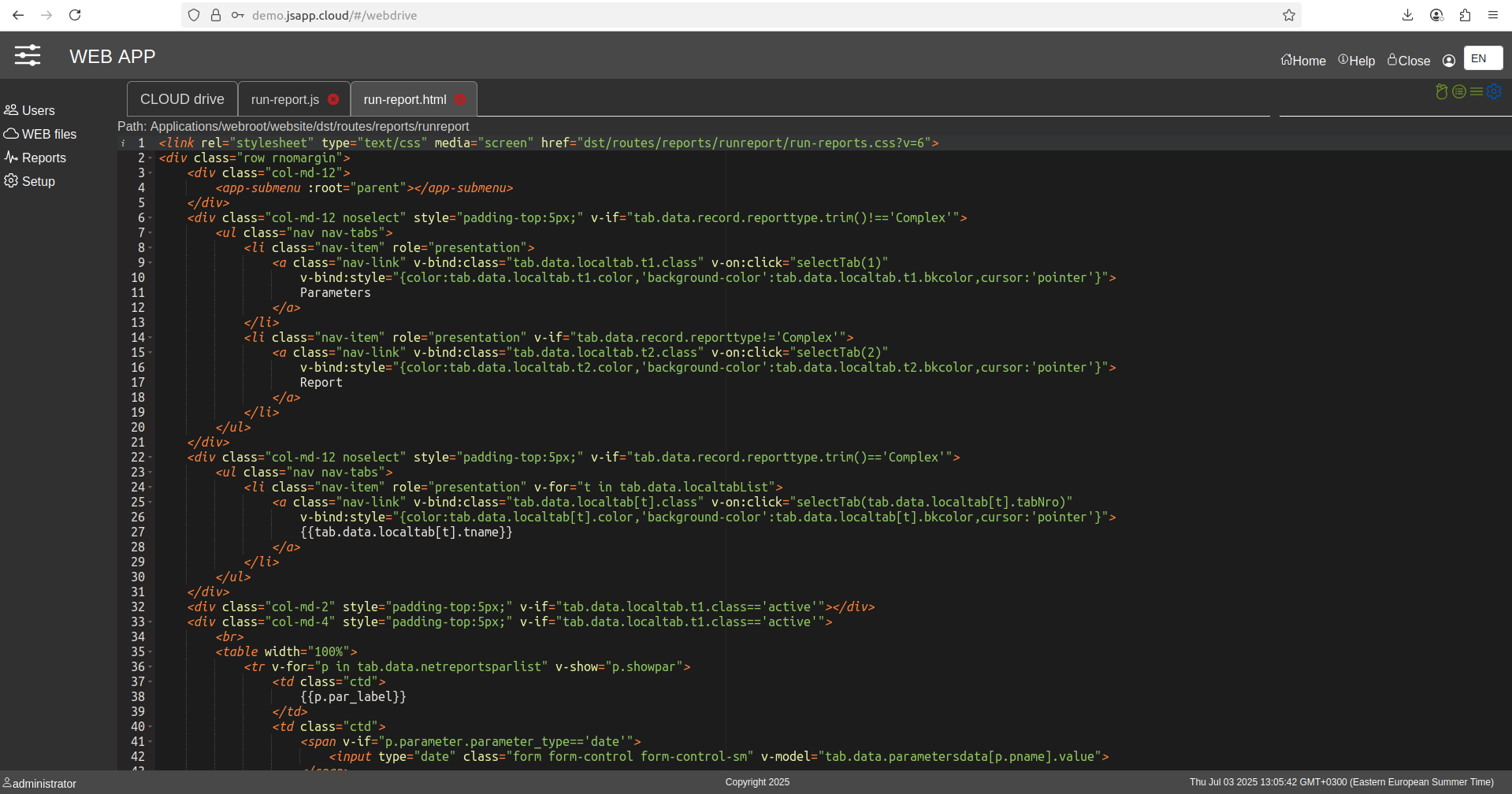Viewport: 1512px width, 794px height.
Task: Close the run-report.html tab with red X
Action: click(460, 99)
